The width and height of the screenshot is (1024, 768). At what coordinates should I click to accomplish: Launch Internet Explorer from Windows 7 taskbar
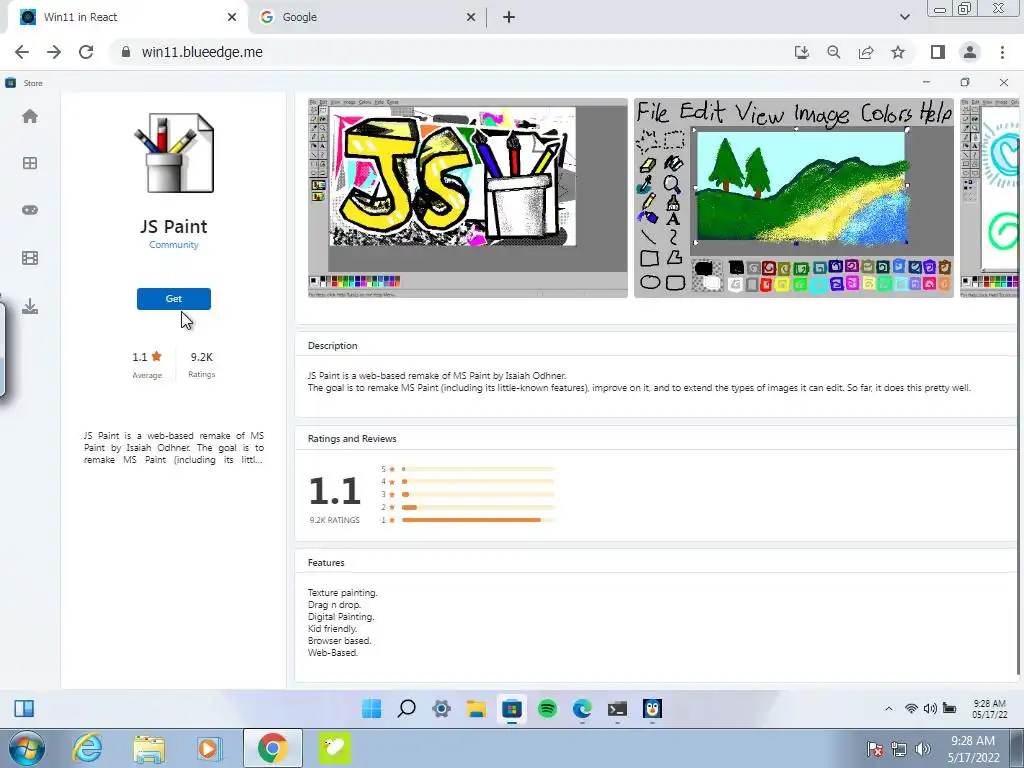[x=87, y=748]
